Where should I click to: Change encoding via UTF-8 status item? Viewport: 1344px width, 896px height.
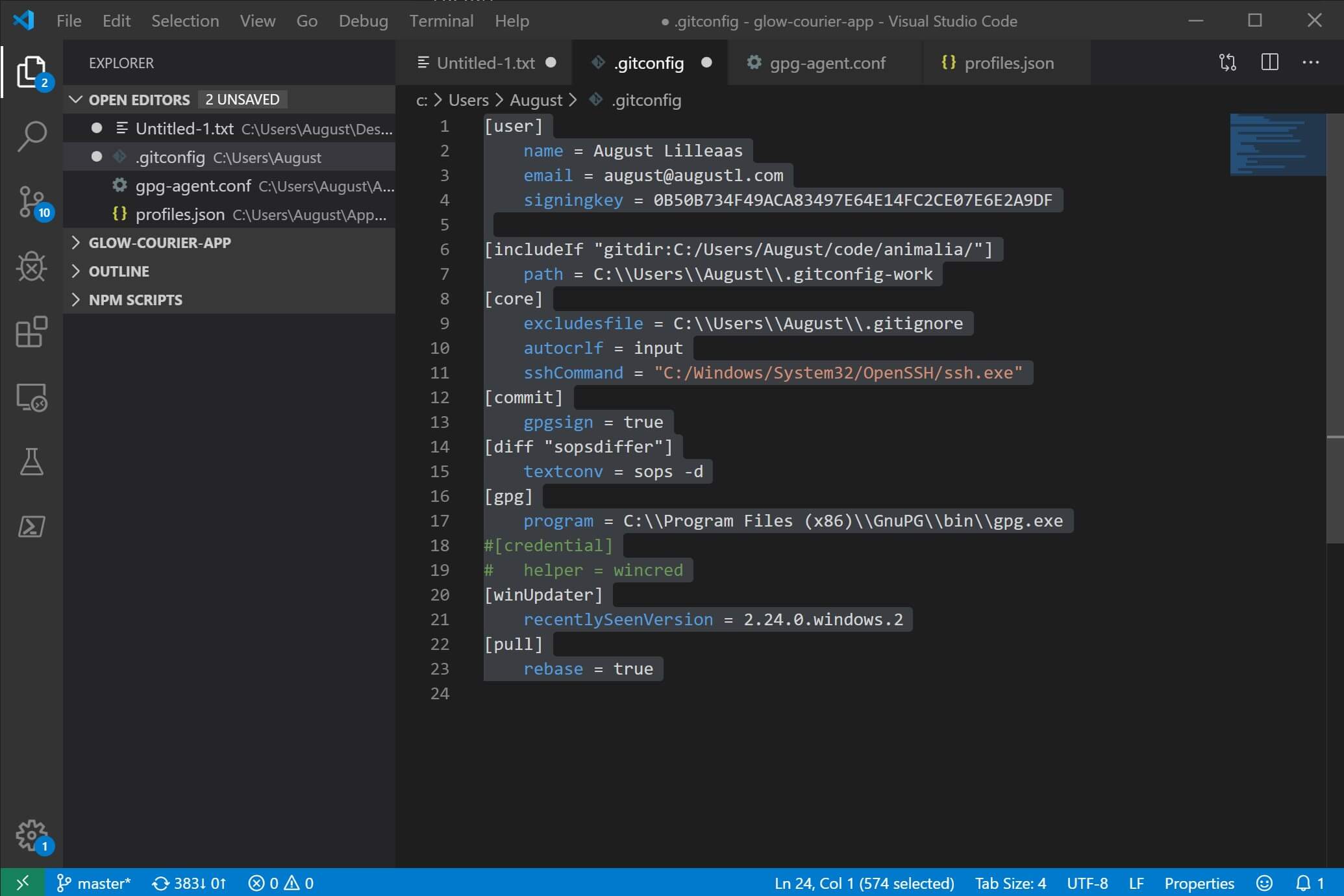click(x=1088, y=883)
